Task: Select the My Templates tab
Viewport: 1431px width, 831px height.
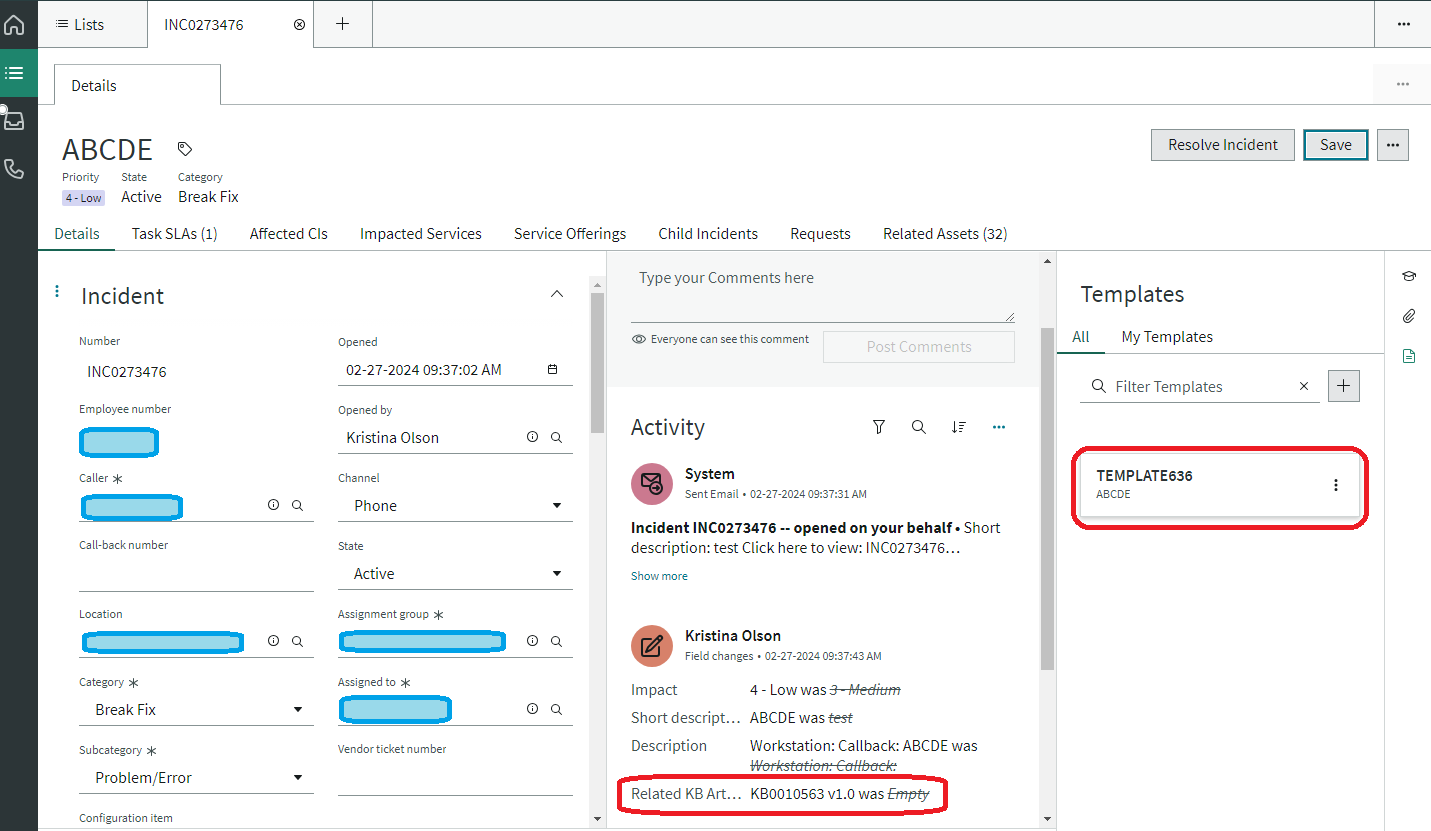Action: click(x=1166, y=337)
